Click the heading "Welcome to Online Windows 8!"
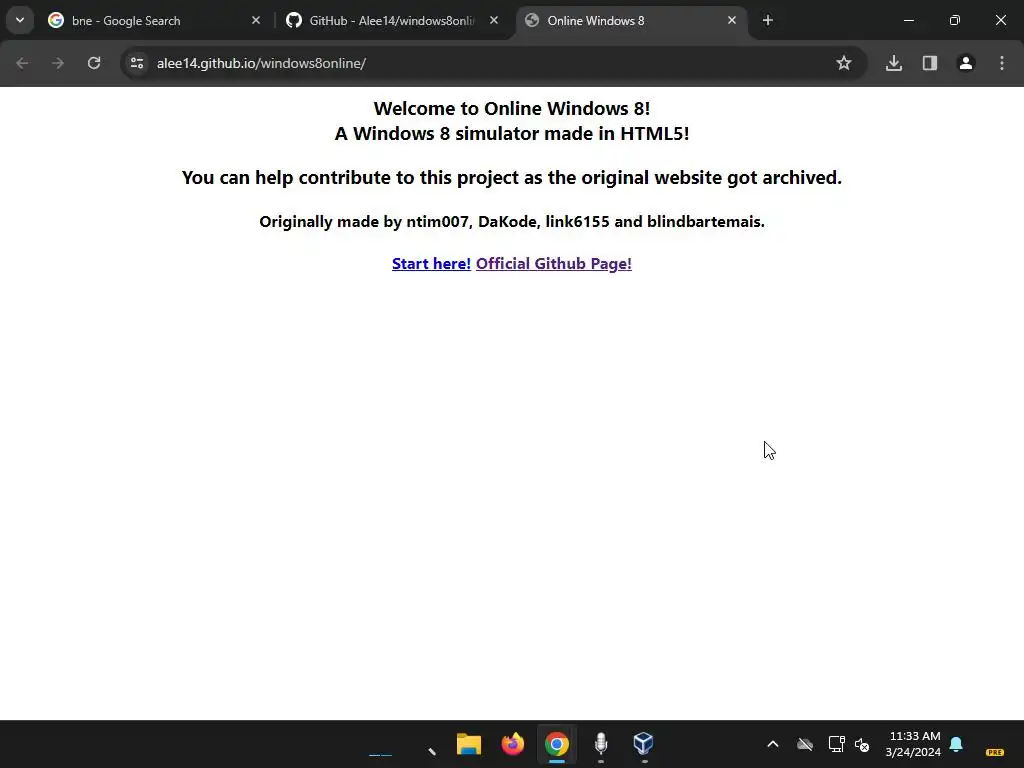Image resolution: width=1024 pixels, height=768 pixels. click(512, 108)
